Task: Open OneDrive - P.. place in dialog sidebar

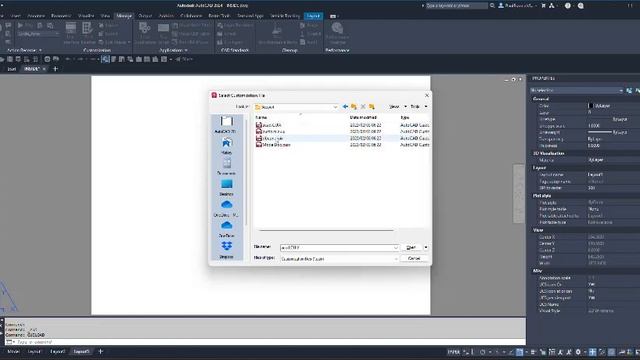Action: click(227, 208)
